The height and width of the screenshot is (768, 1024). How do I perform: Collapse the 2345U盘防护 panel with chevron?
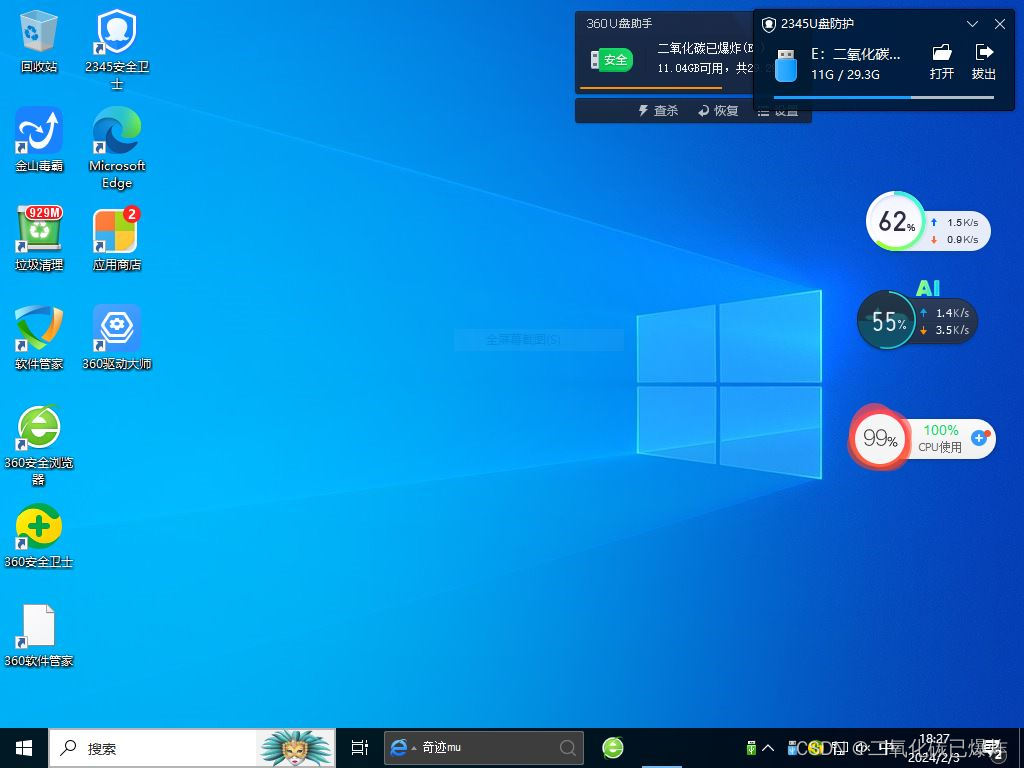972,24
